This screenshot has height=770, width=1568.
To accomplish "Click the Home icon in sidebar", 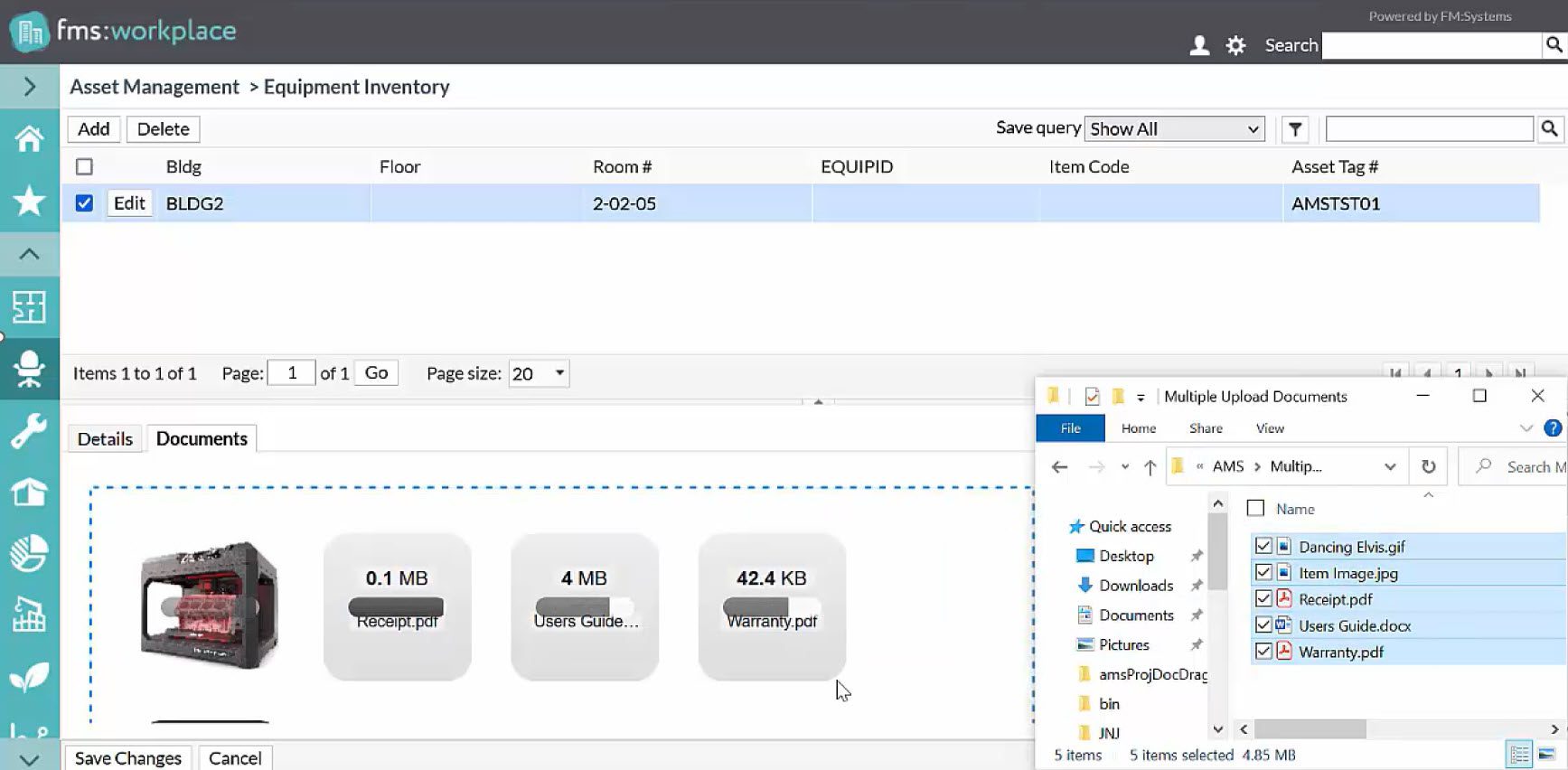I will pos(29,138).
